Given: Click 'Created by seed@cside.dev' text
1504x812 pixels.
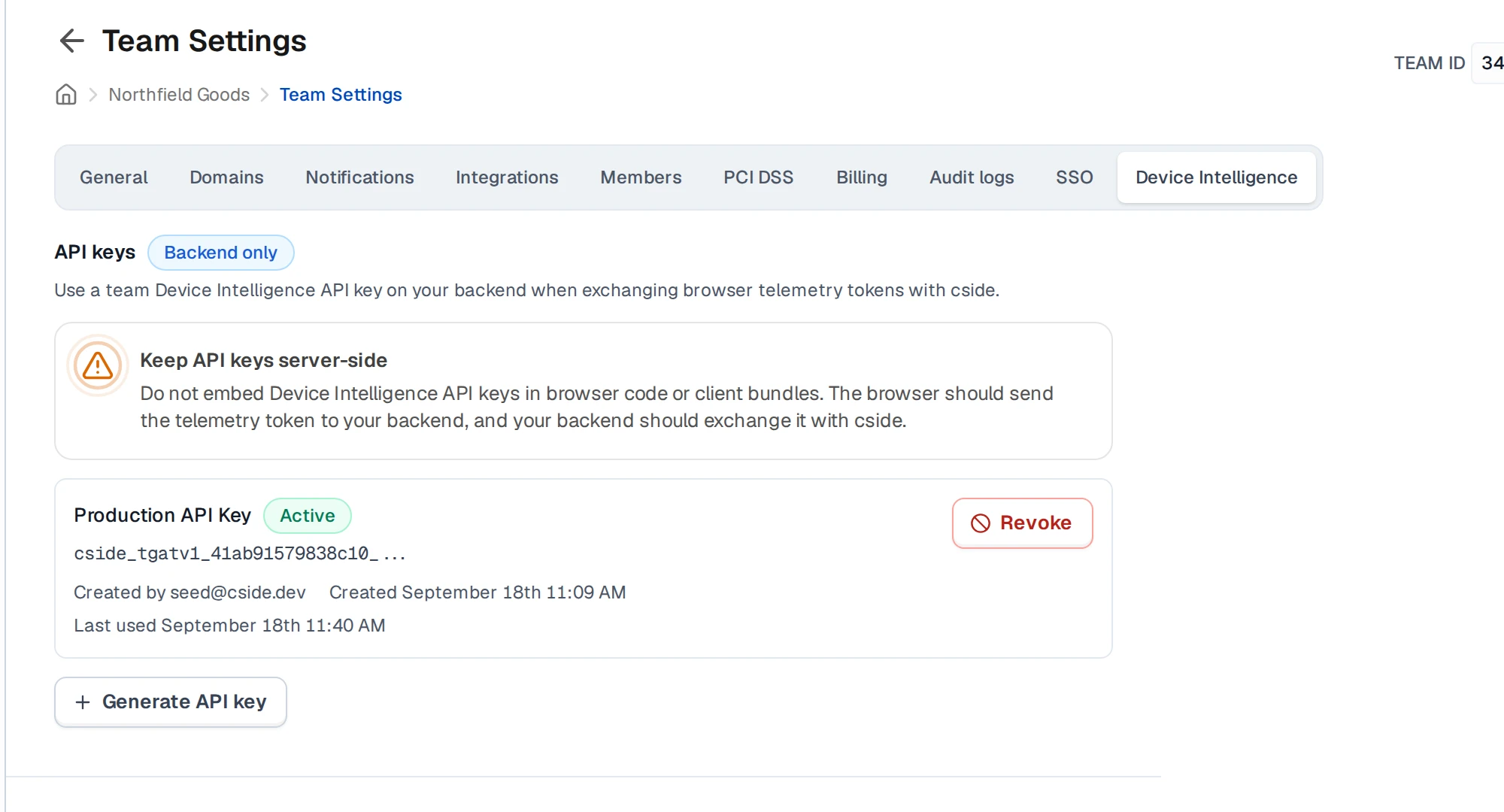Looking at the screenshot, I should 190,592.
